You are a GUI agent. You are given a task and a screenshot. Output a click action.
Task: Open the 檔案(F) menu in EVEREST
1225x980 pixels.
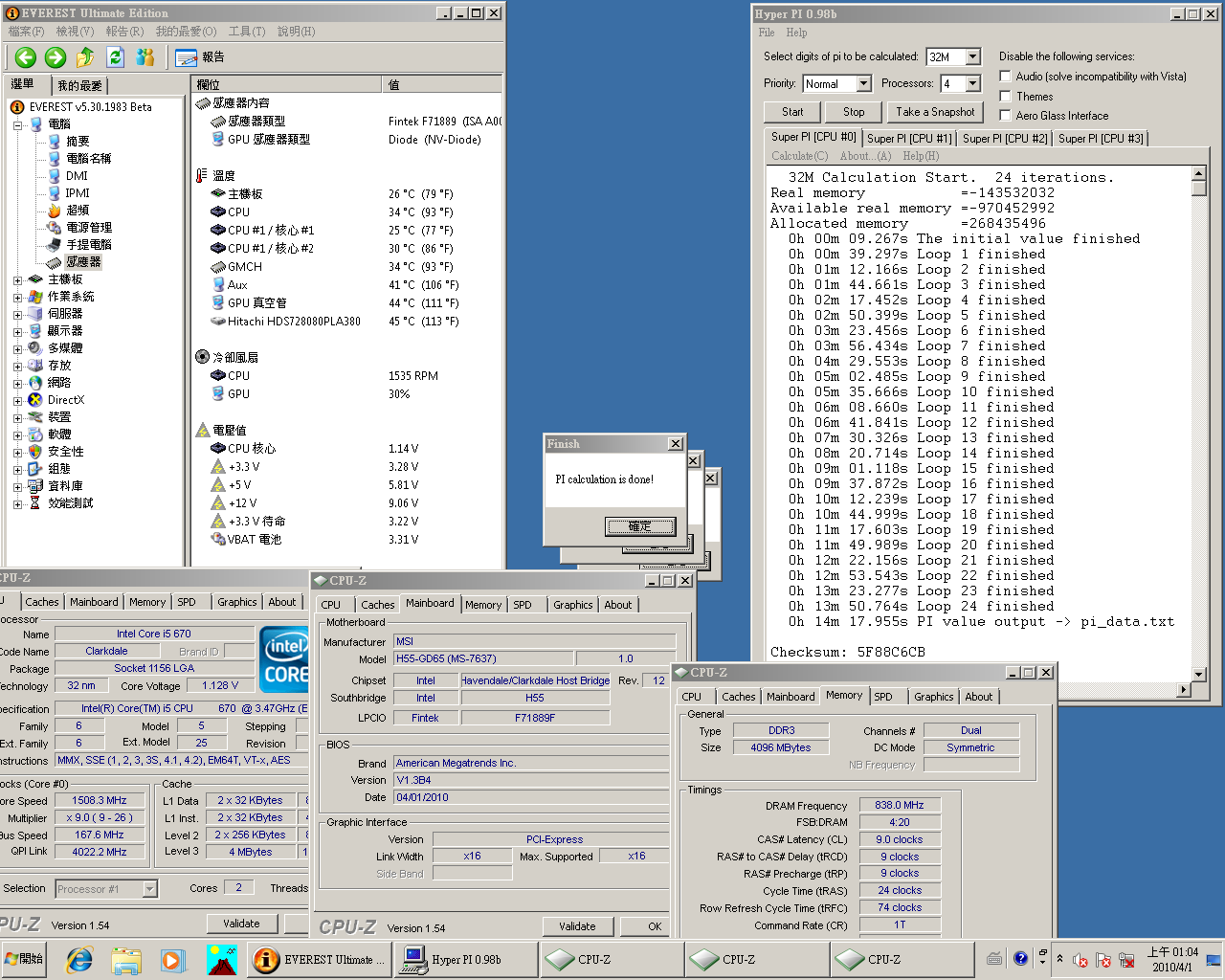26,32
